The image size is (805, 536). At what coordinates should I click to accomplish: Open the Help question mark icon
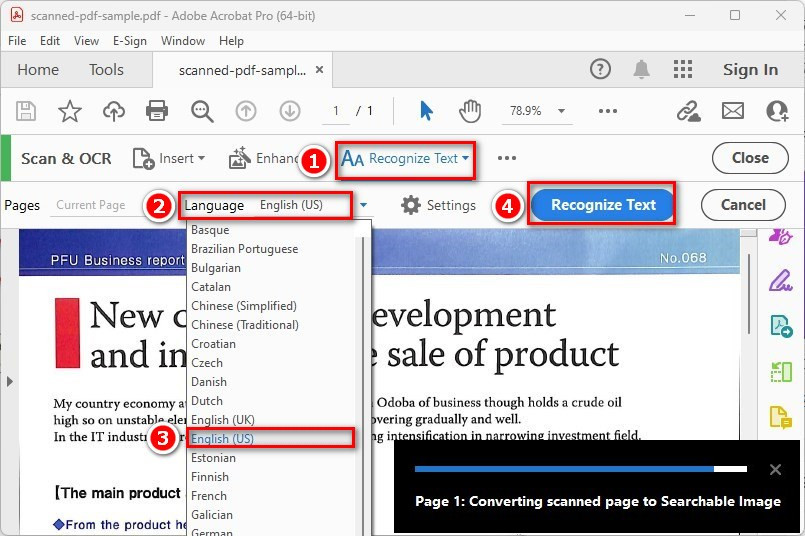600,70
